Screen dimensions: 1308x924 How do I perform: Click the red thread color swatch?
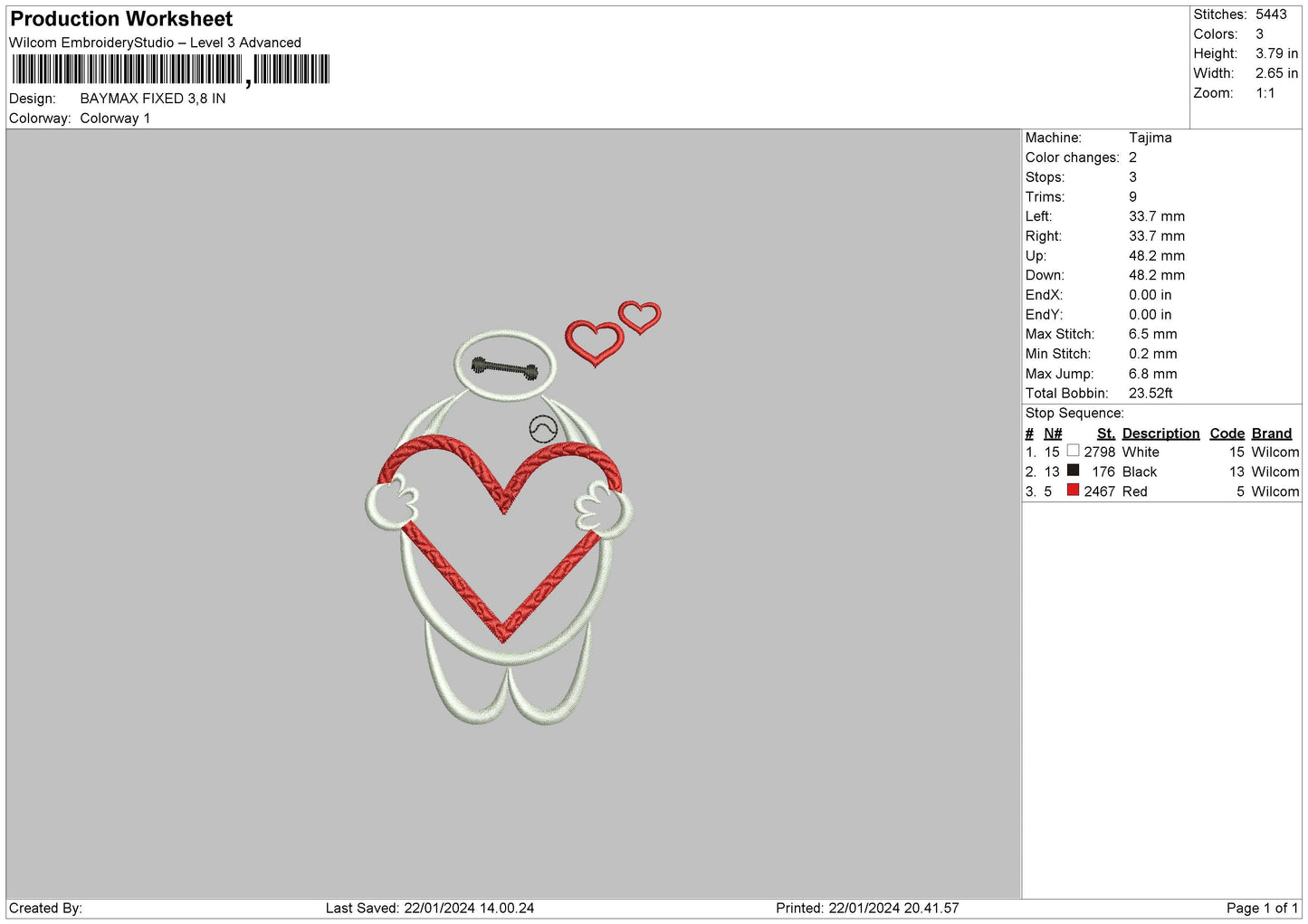coord(1073,491)
